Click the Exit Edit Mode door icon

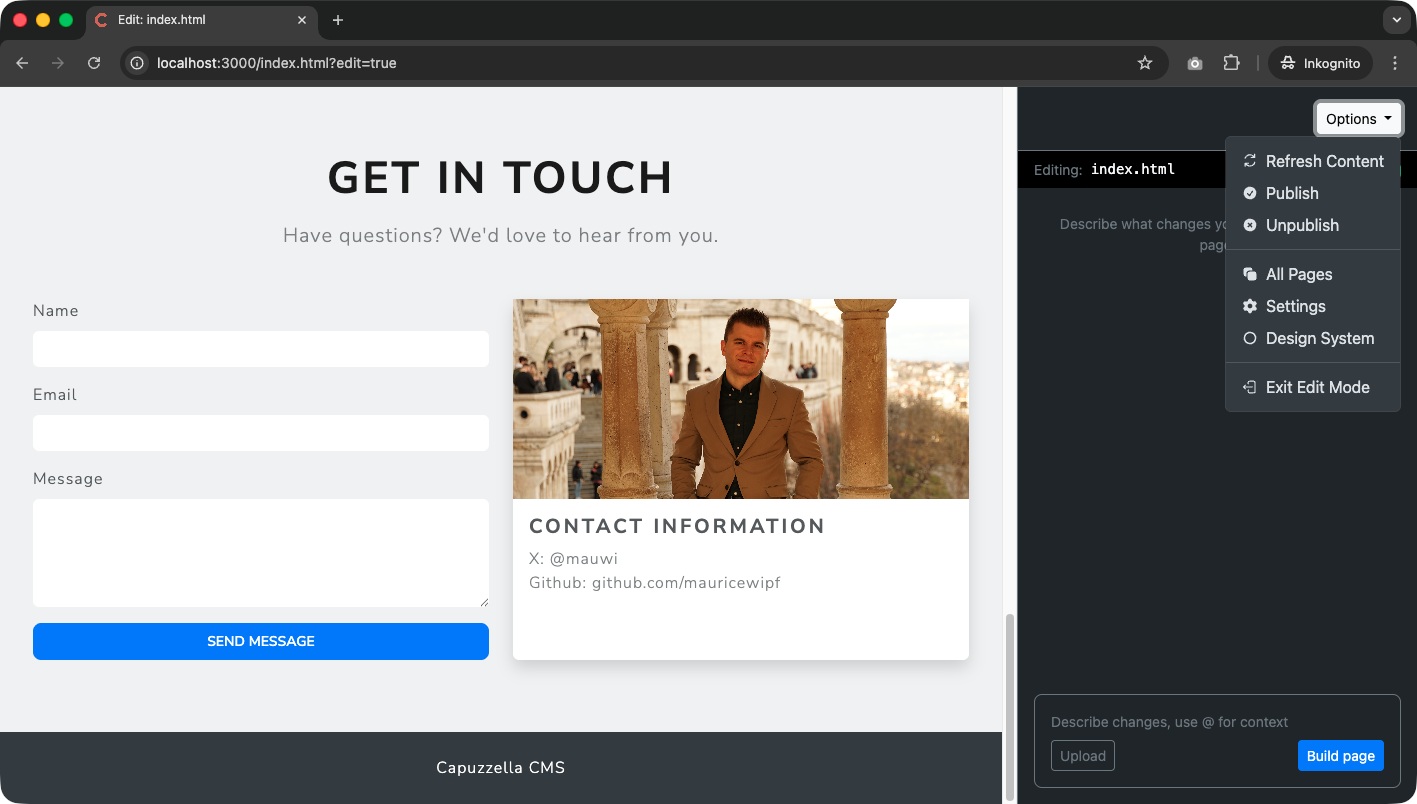click(1249, 387)
